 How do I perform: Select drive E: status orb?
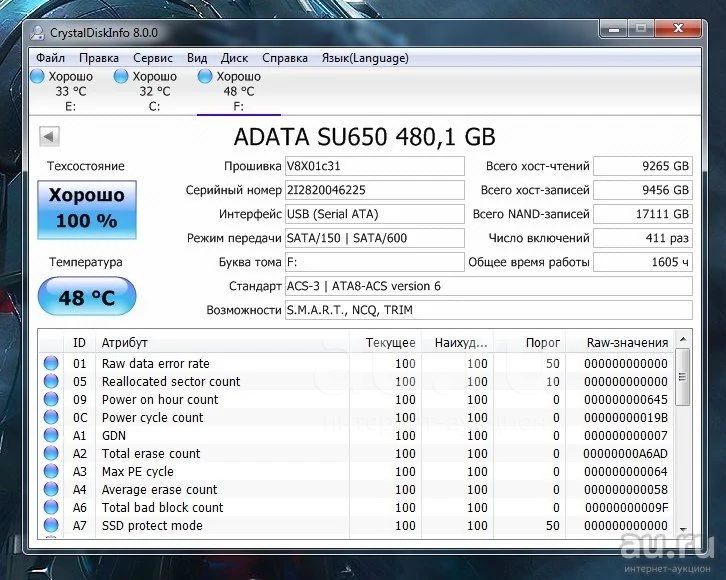click(38, 76)
